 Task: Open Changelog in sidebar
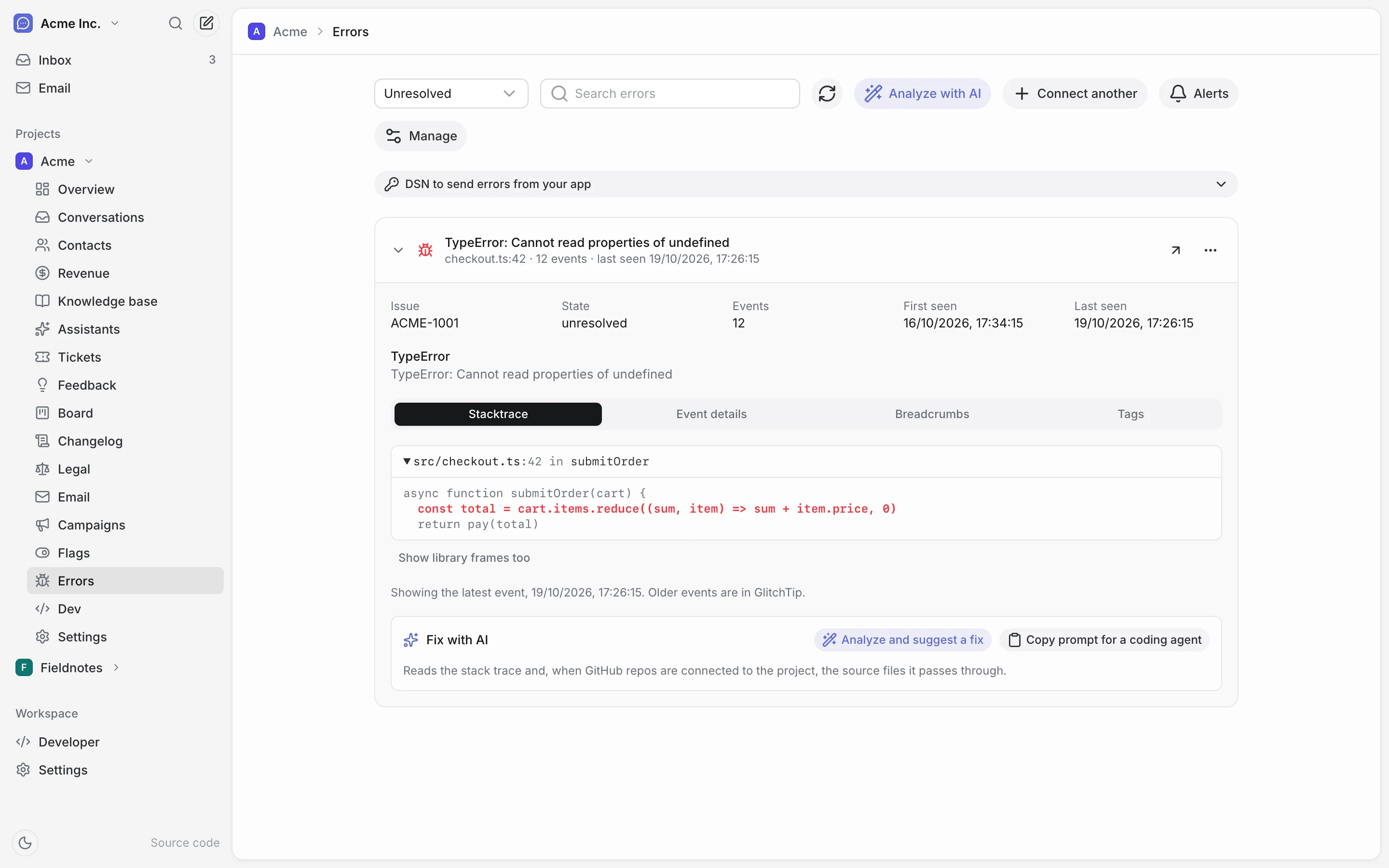pos(125,441)
